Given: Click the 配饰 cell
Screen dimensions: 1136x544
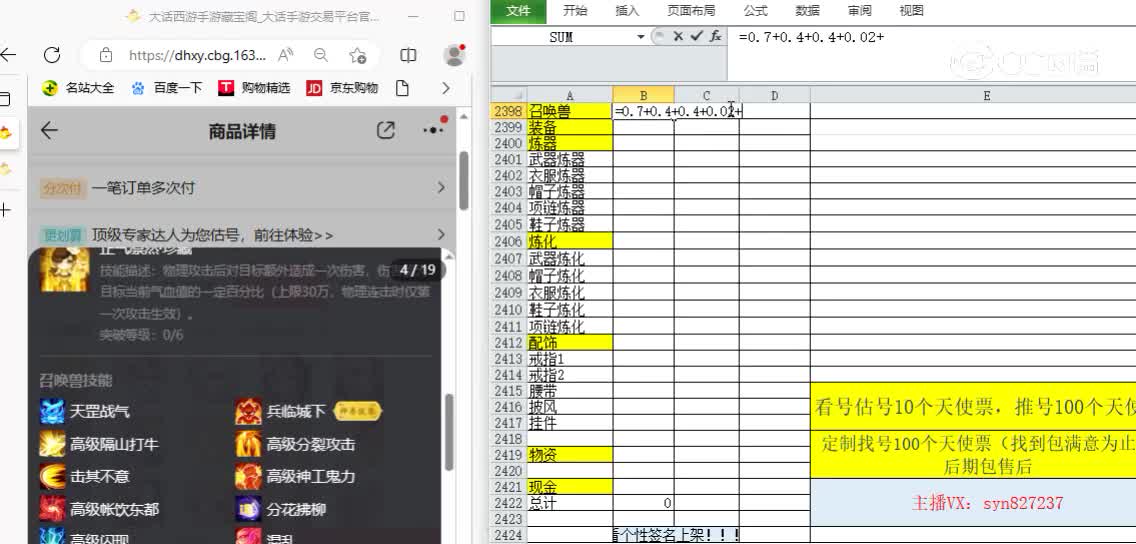Looking at the screenshot, I should click(x=569, y=342).
